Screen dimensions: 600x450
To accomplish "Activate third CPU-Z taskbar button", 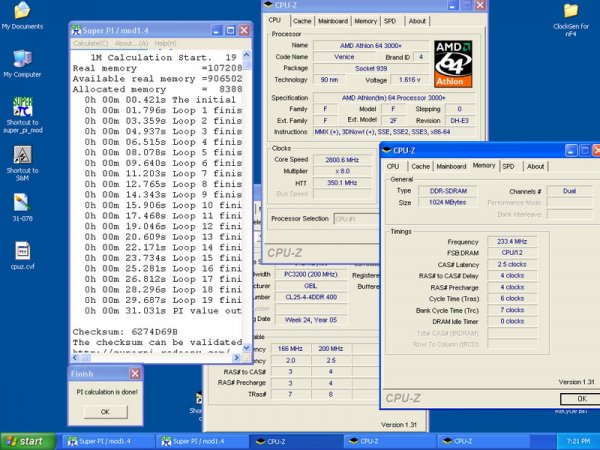I will pos(482,441).
